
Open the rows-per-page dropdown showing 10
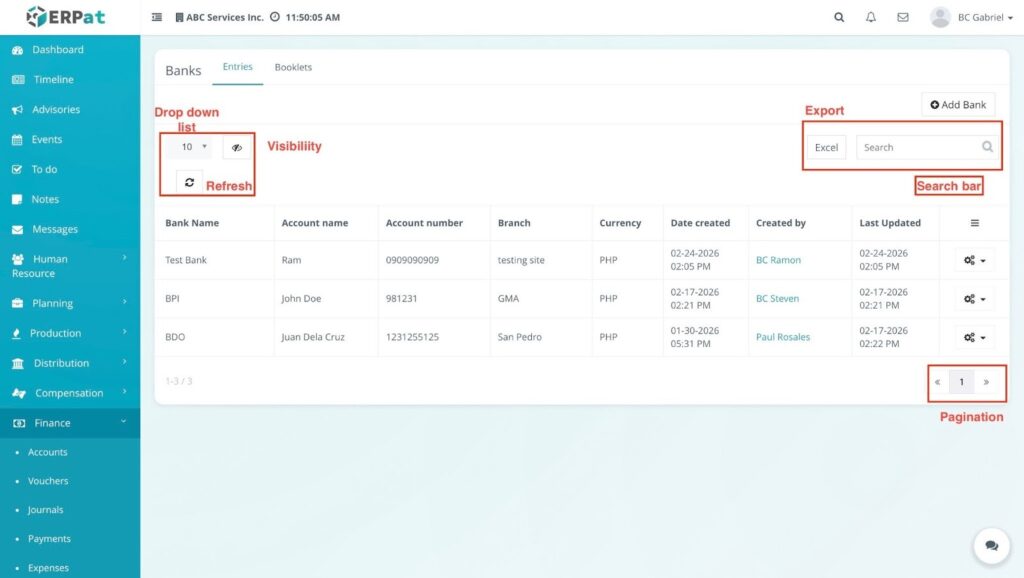coord(189,147)
